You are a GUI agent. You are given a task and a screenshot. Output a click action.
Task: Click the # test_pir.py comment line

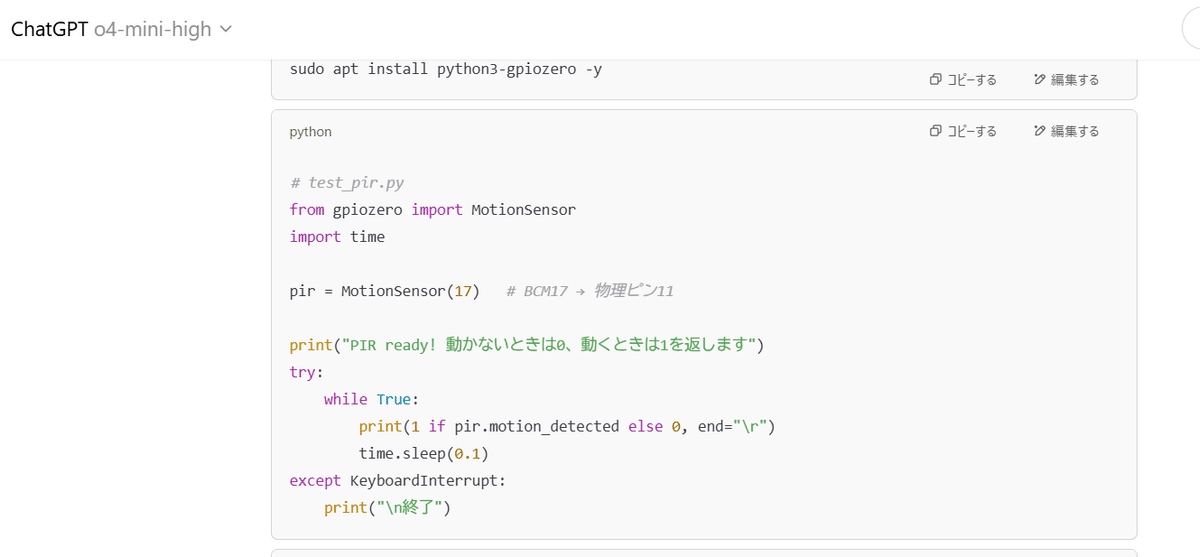point(346,183)
